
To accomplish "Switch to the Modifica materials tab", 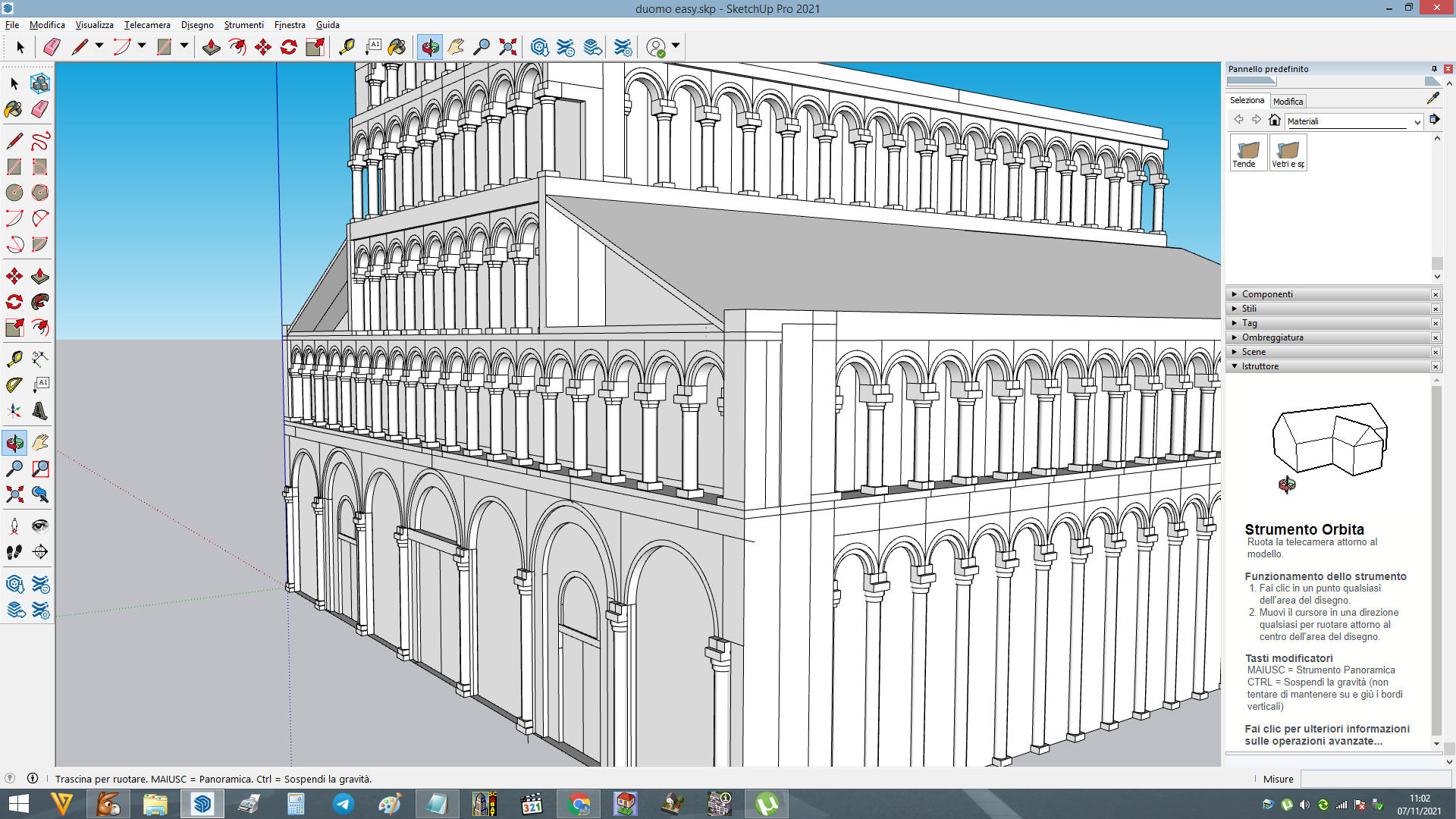I will [1288, 102].
